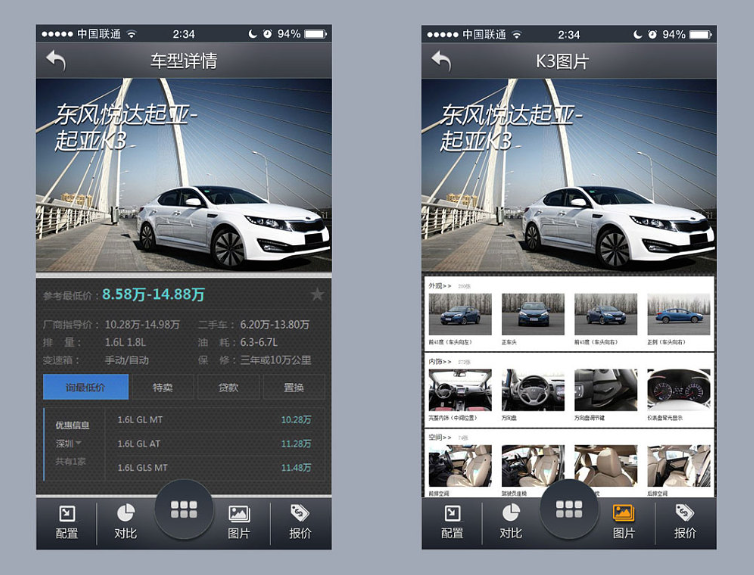Open 图片 tab in 车型详情 screen bottom bar
Image resolution: width=754 pixels, height=575 pixels.
click(x=239, y=522)
